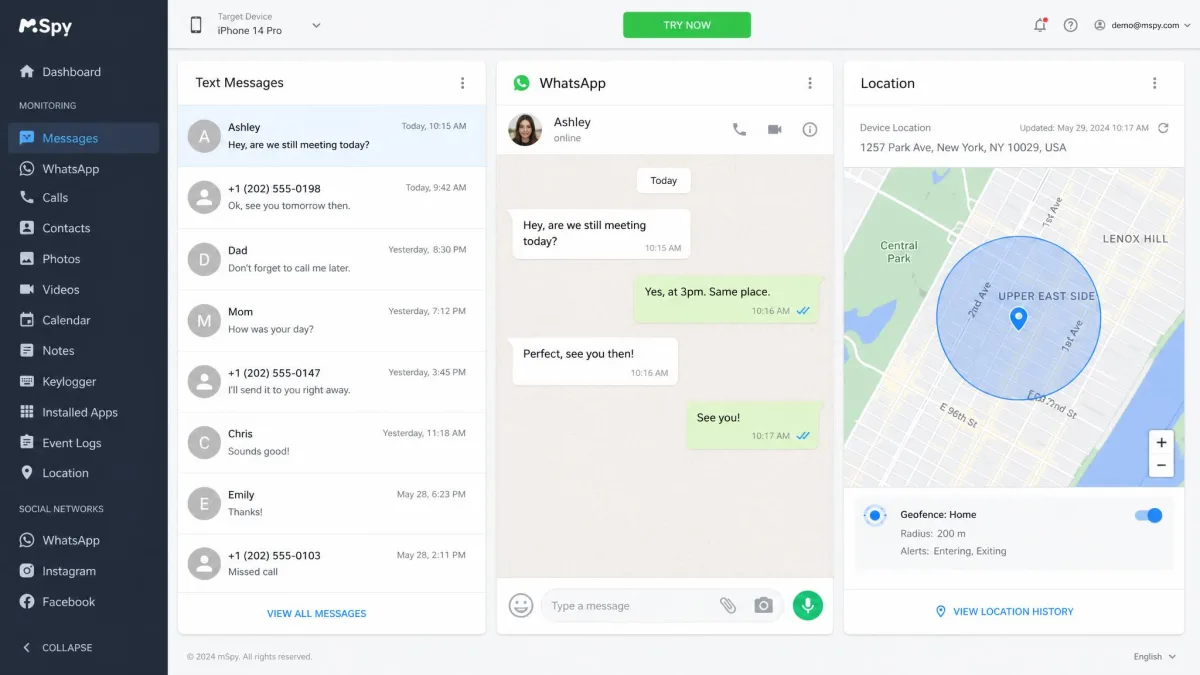This screenshot has height=675, width=1200.
Task: Click the target device phone icon
Action: pos(196,25)
